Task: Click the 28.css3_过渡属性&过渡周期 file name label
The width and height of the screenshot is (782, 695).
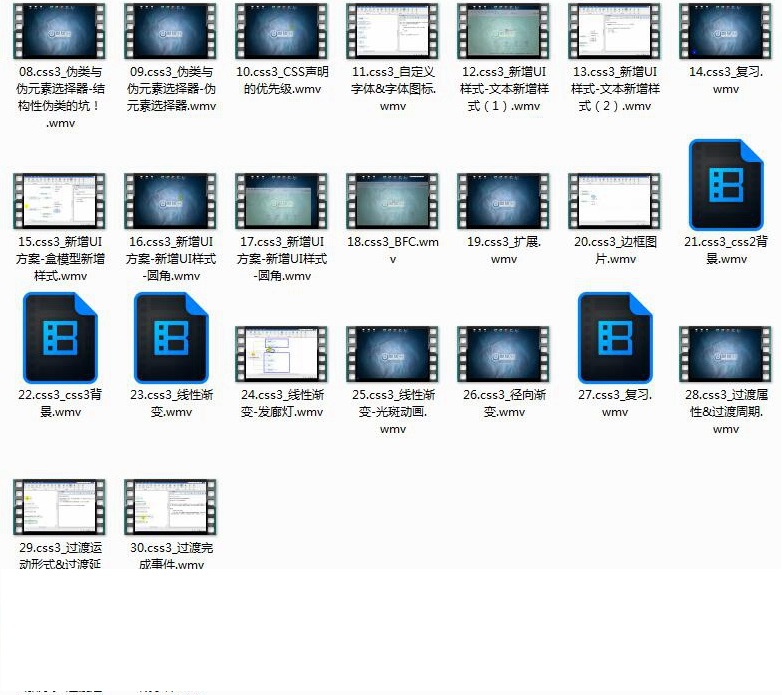Action: pos(726,411)
